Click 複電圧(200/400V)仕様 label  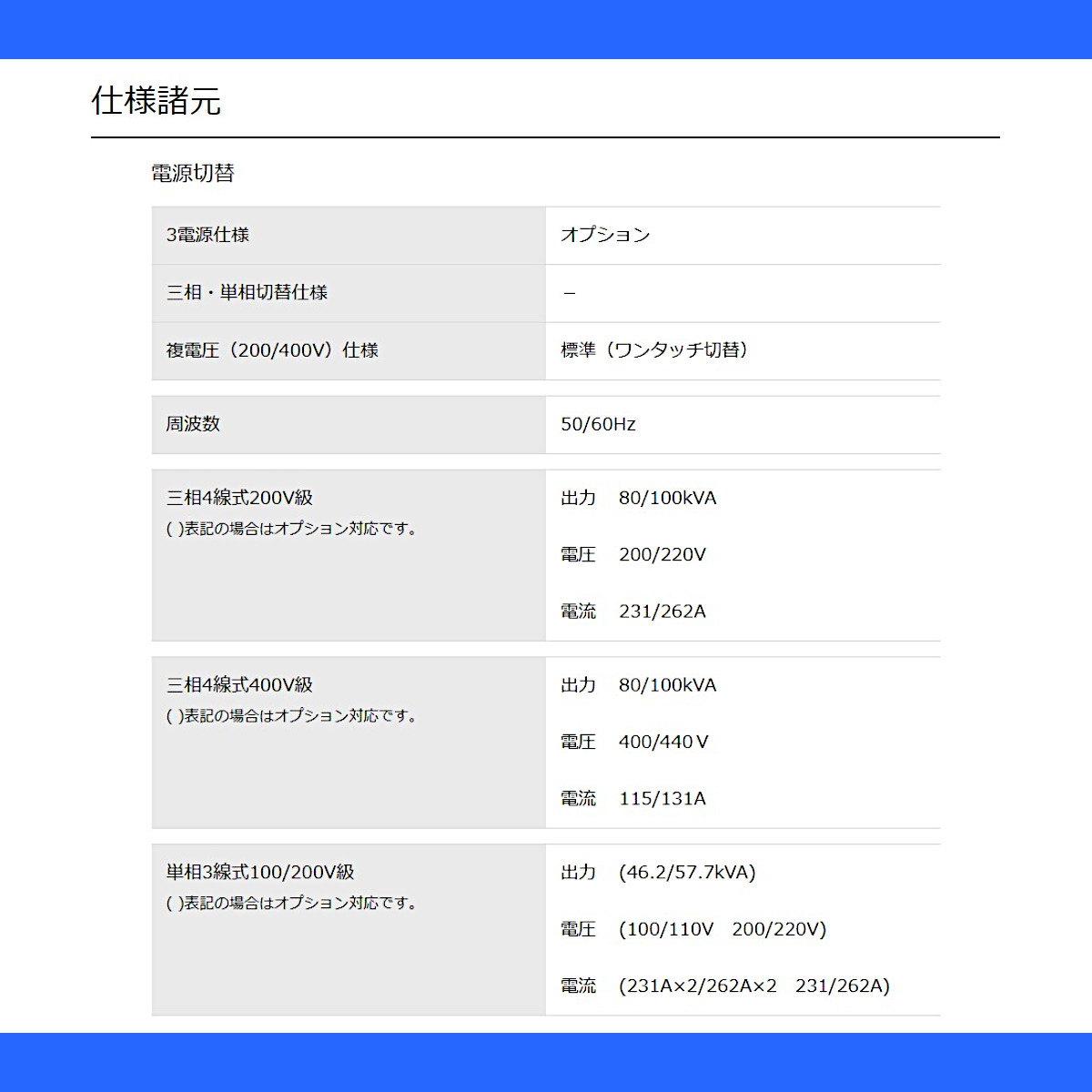(x=272, y=350)
